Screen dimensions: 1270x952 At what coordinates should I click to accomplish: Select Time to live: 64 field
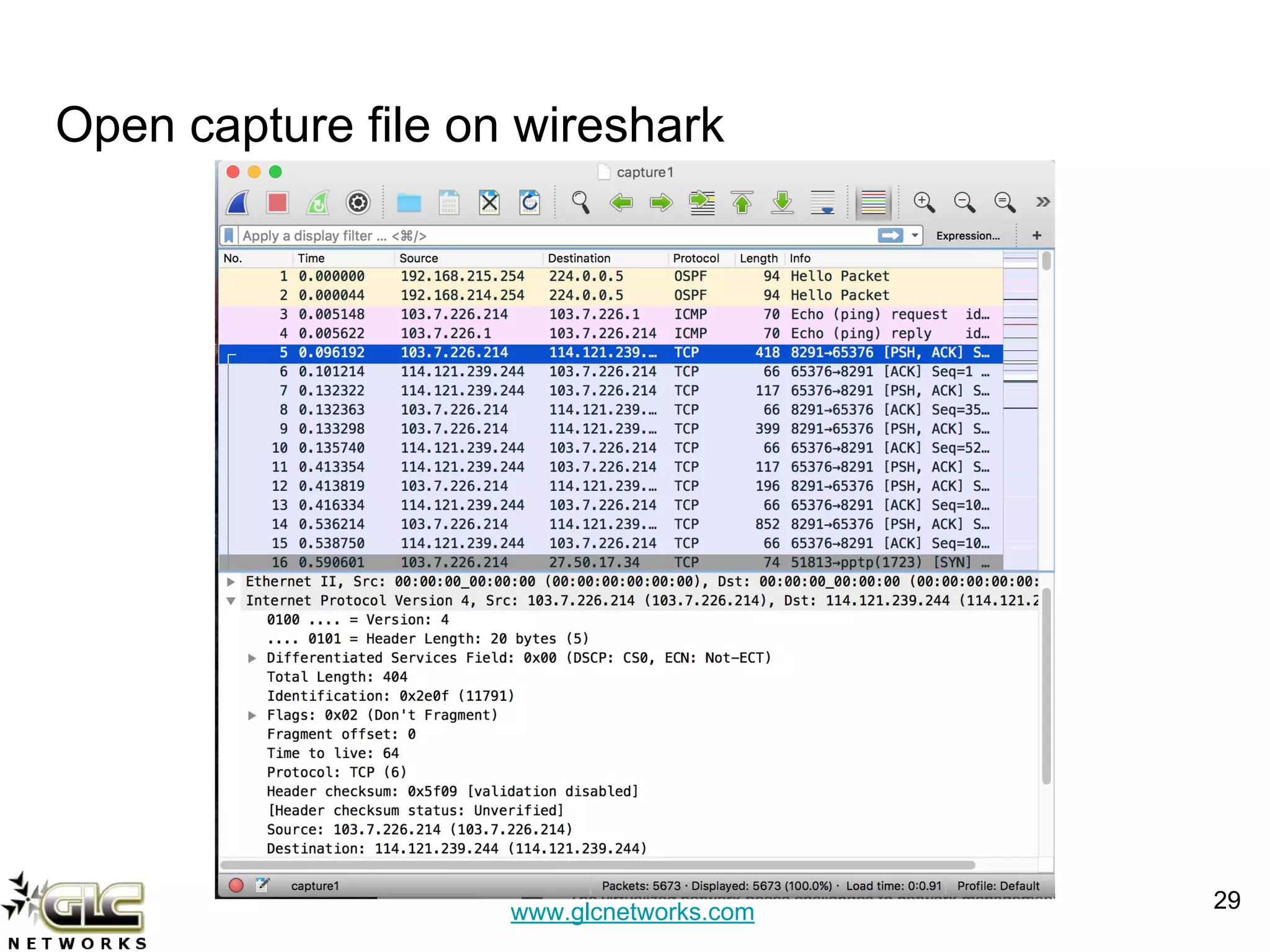coord(333,754)
